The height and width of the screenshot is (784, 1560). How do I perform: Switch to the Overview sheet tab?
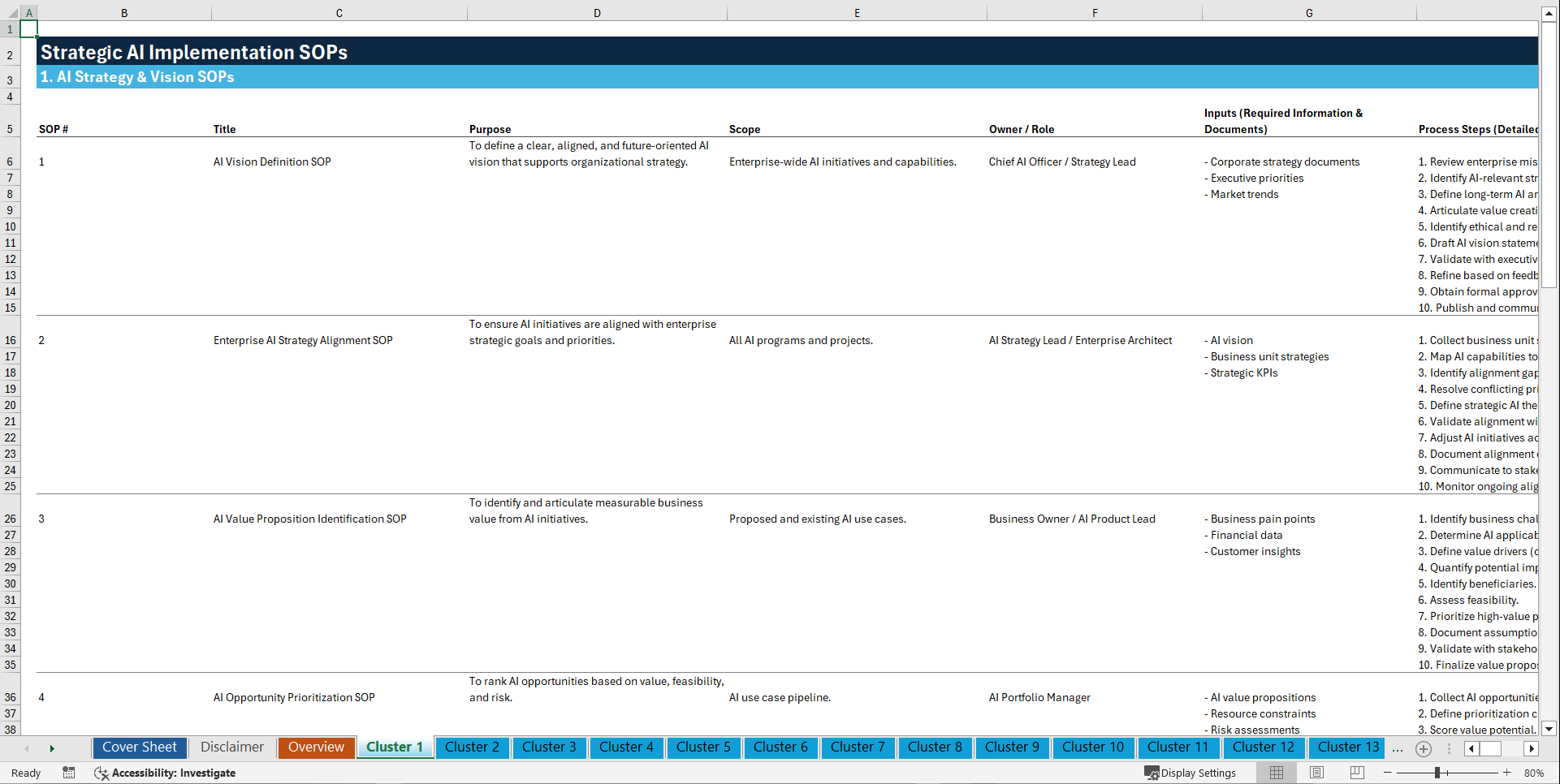click(316, 747)
